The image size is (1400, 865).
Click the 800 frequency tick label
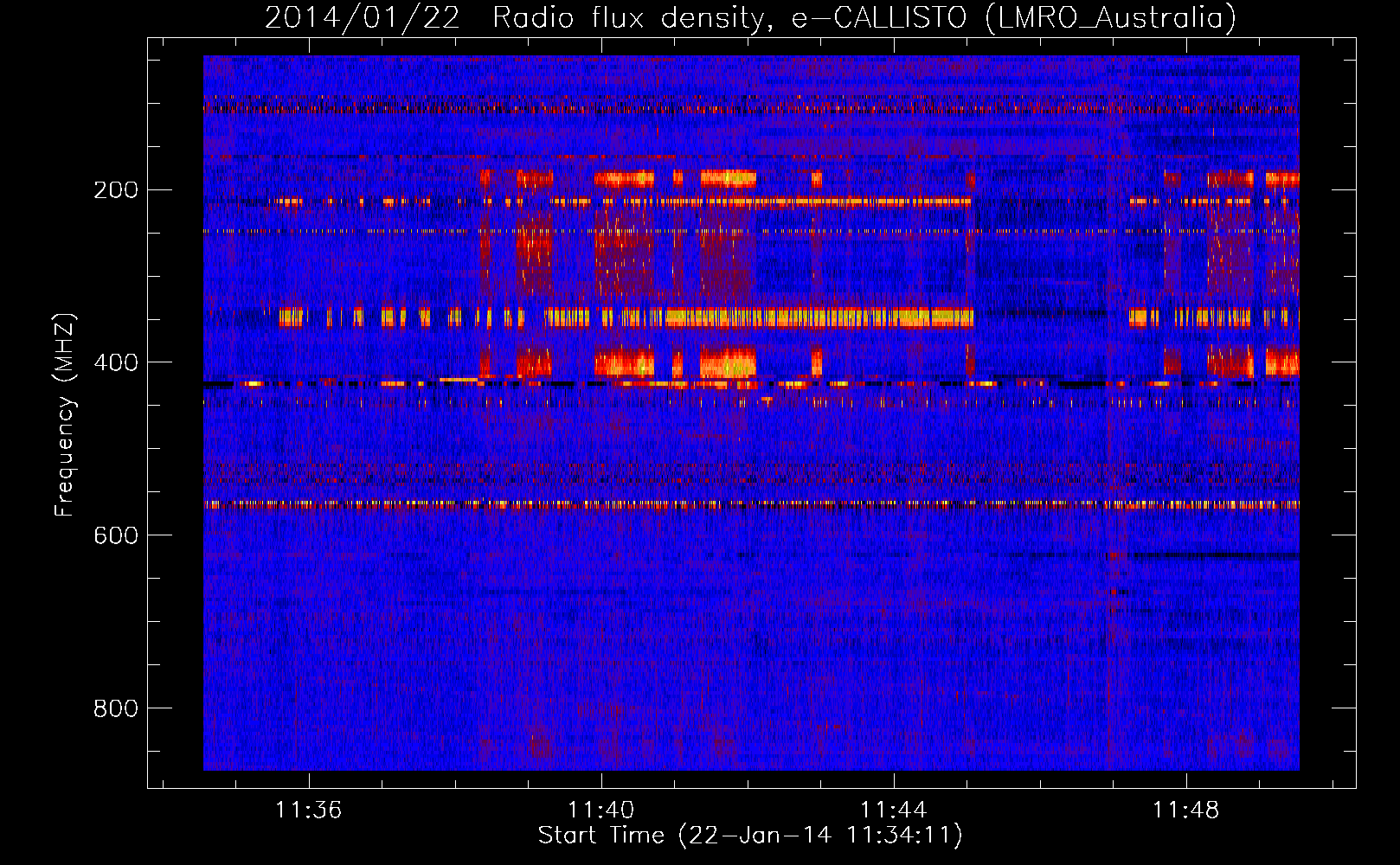click(x=116, y=708)
